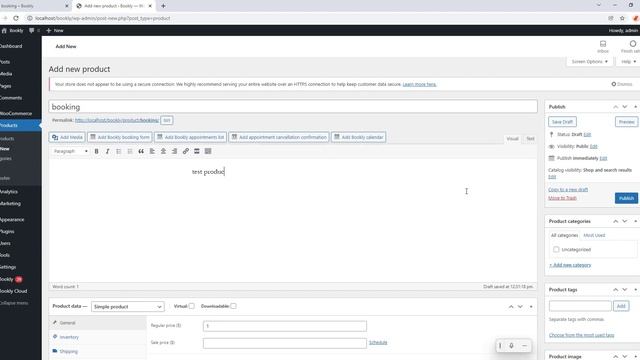
Task: Move the Publish box up
Action: coord(616,107)
